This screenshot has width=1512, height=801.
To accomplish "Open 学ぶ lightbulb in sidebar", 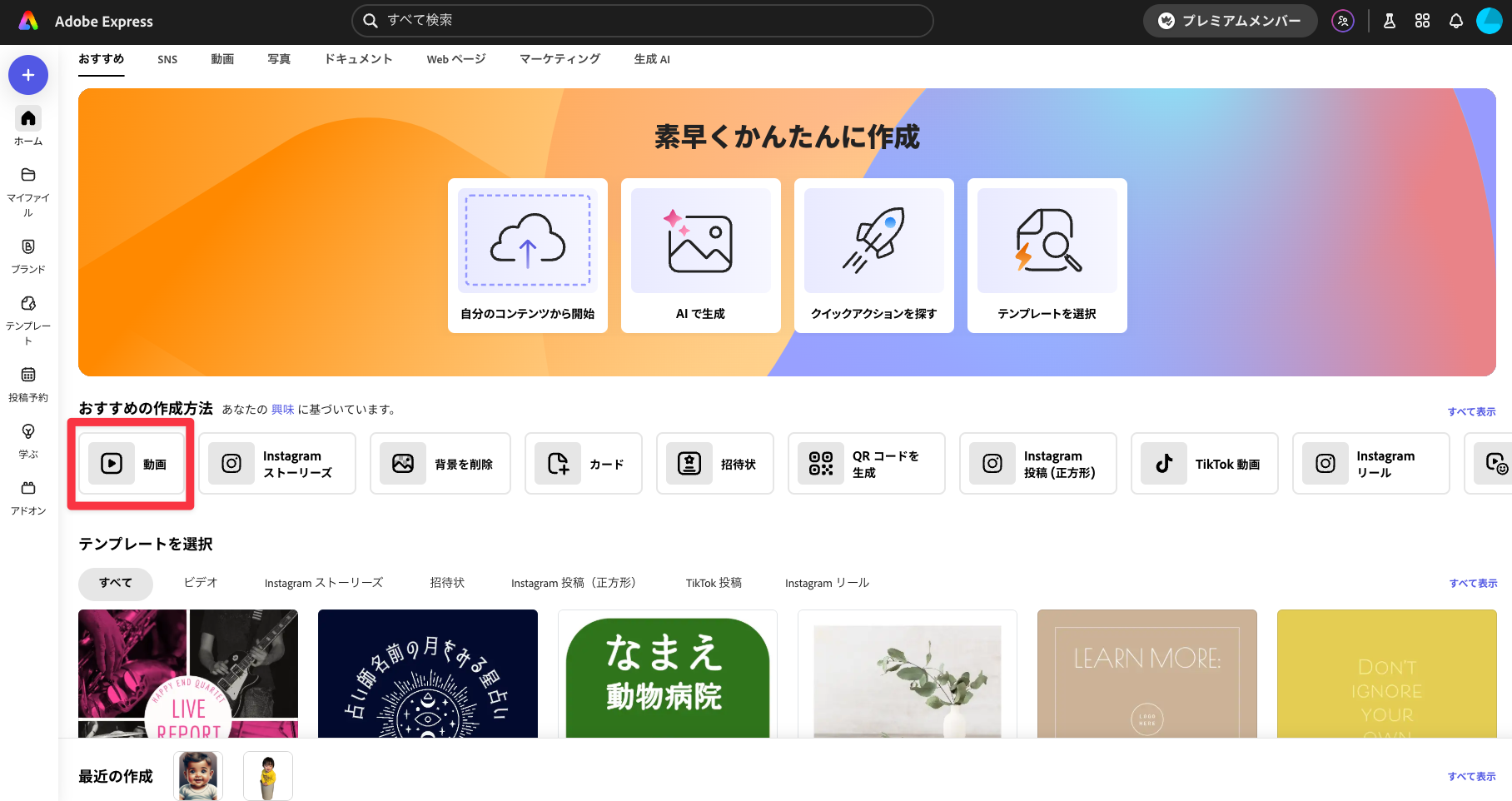I will click(x=28, y=441).
